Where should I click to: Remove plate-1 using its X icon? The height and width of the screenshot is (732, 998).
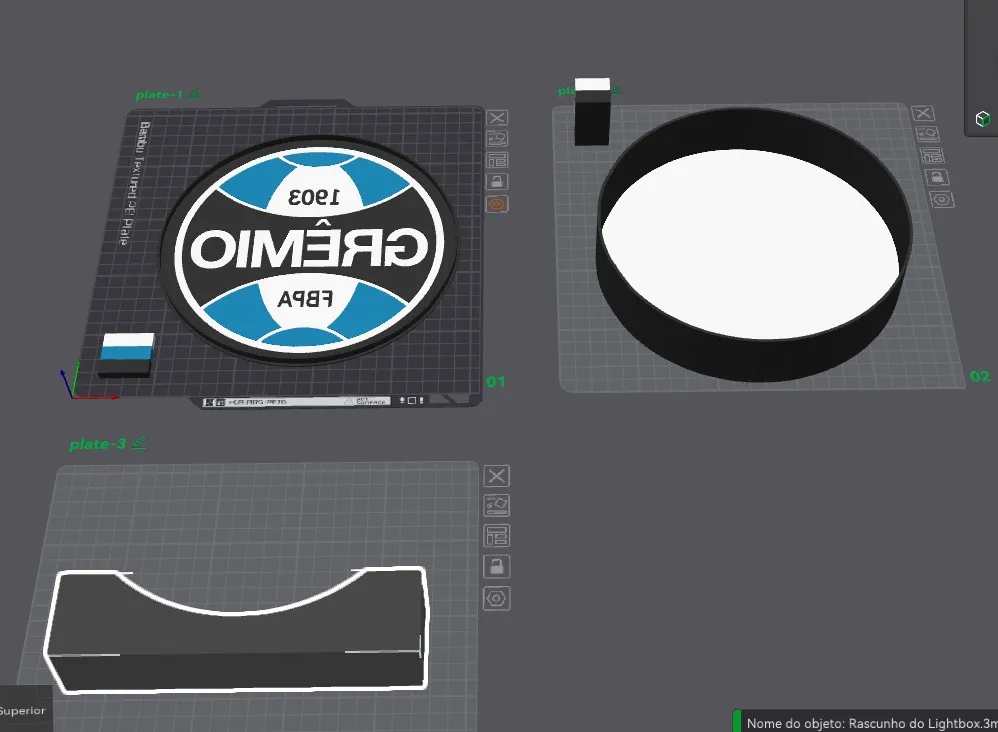pos(497,118)
